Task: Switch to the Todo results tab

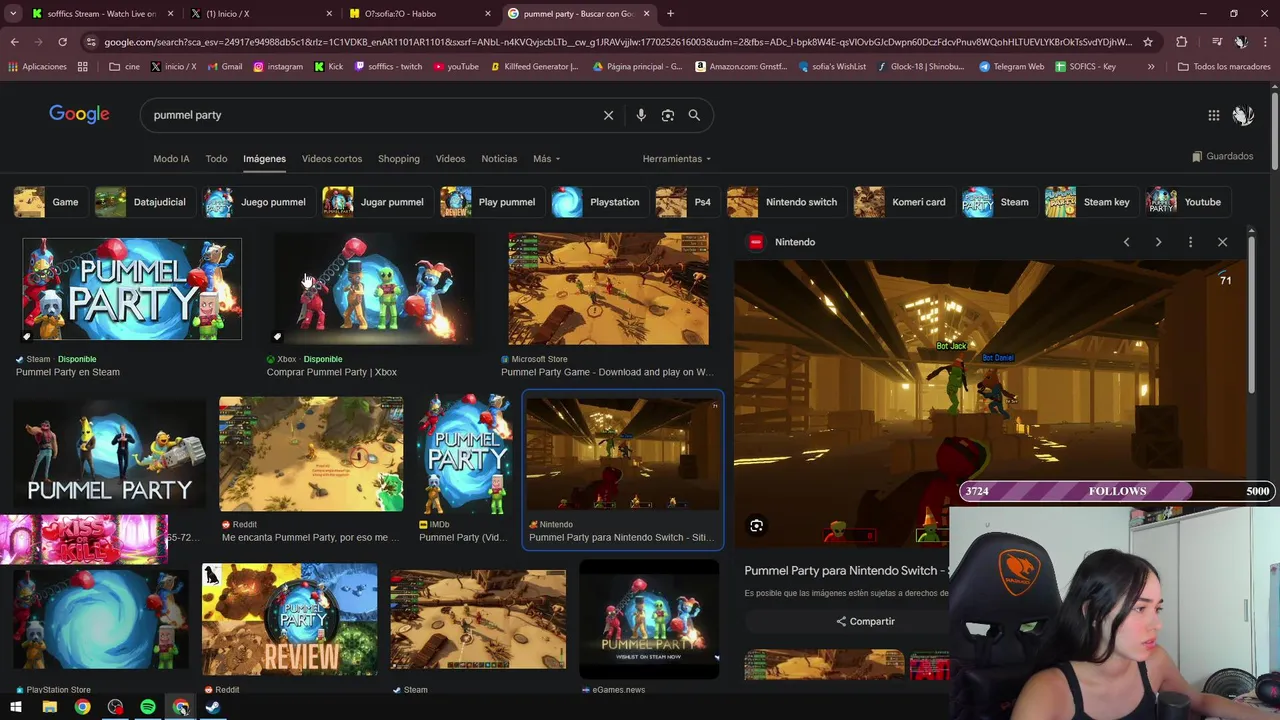Action: [x=216, y=159]
